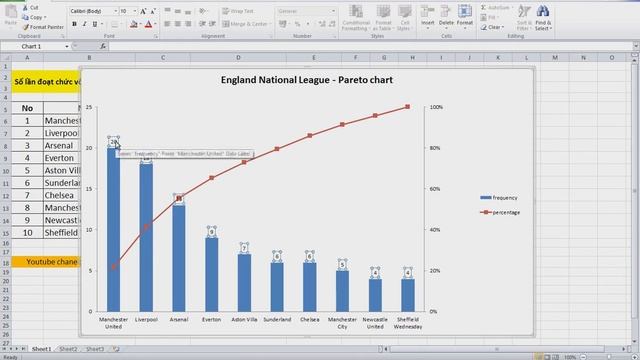Screen dimensions: 640x360
Task: Open the Name Box dropdown arrow
Action: (x=67, y=47)
